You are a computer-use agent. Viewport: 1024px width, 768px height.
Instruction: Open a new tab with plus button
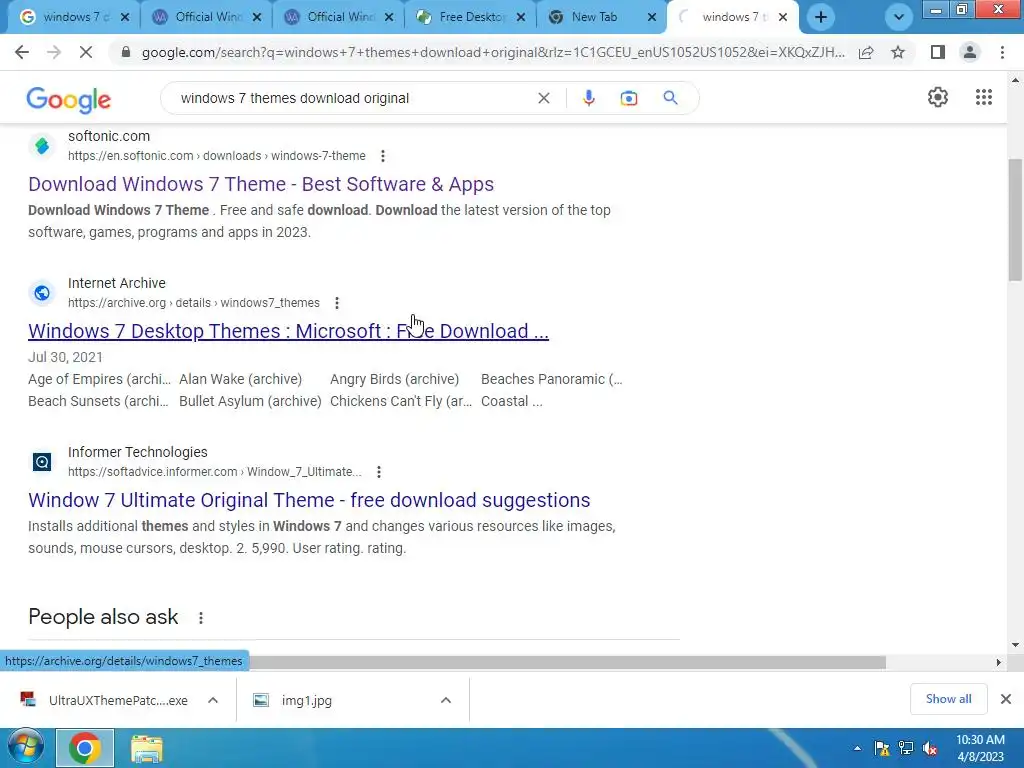[821, 17]
